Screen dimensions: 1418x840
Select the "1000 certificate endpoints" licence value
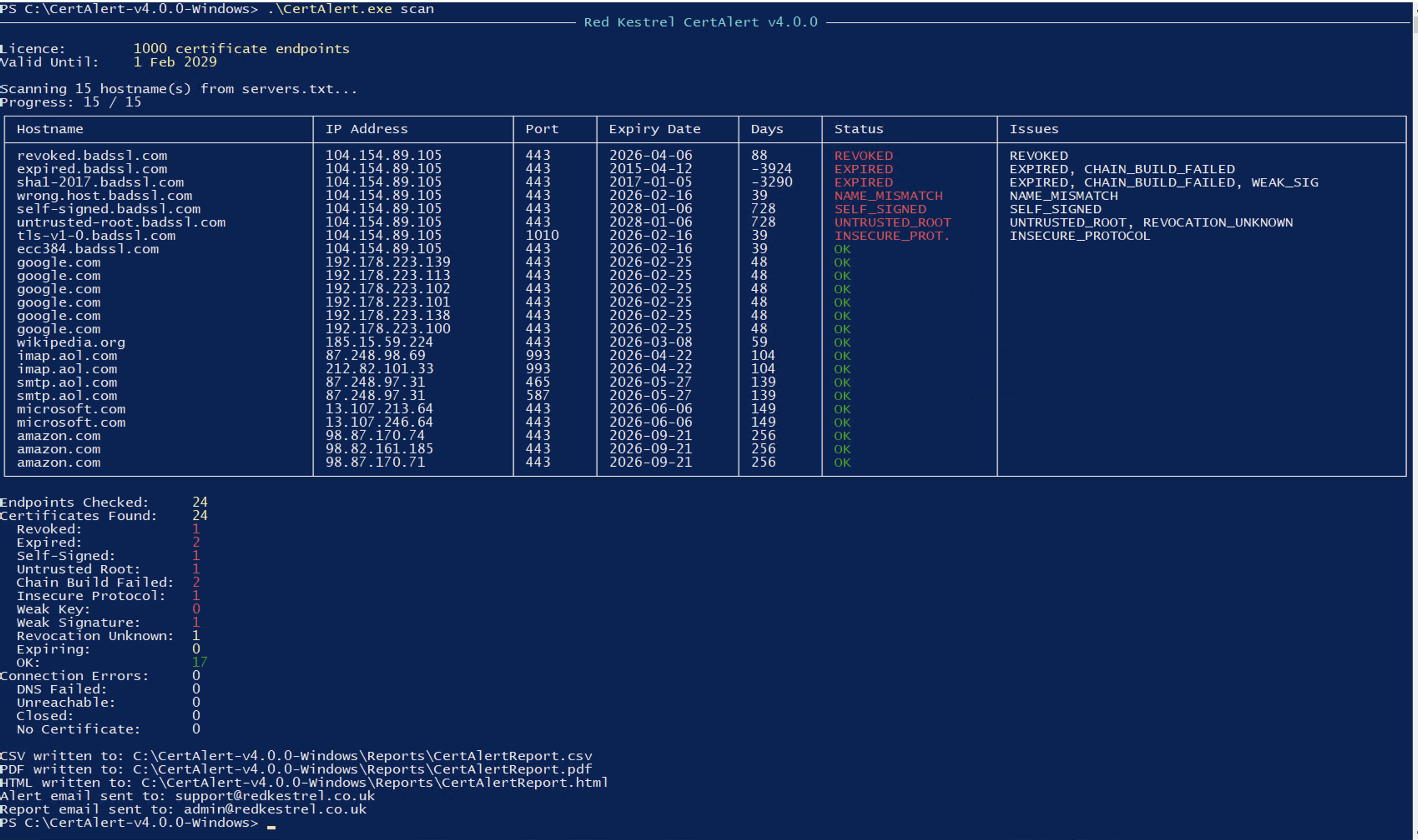tap(241, 49)
